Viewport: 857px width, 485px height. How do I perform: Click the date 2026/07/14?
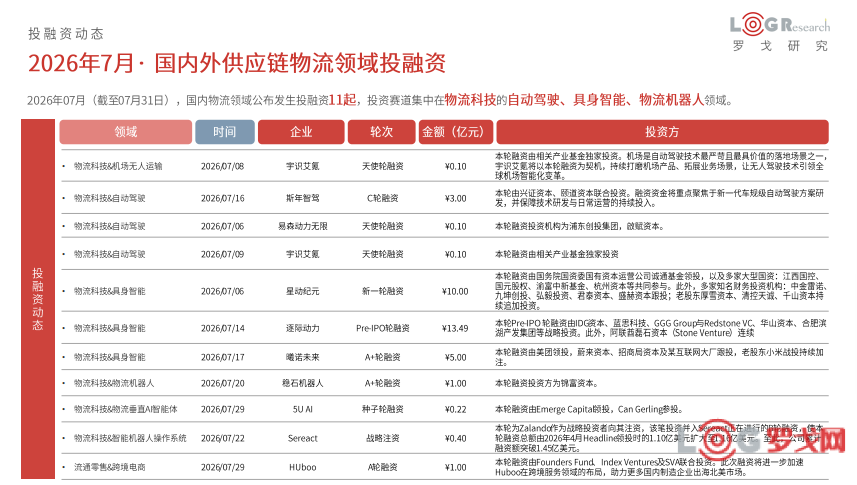click(x=222, y=329)
